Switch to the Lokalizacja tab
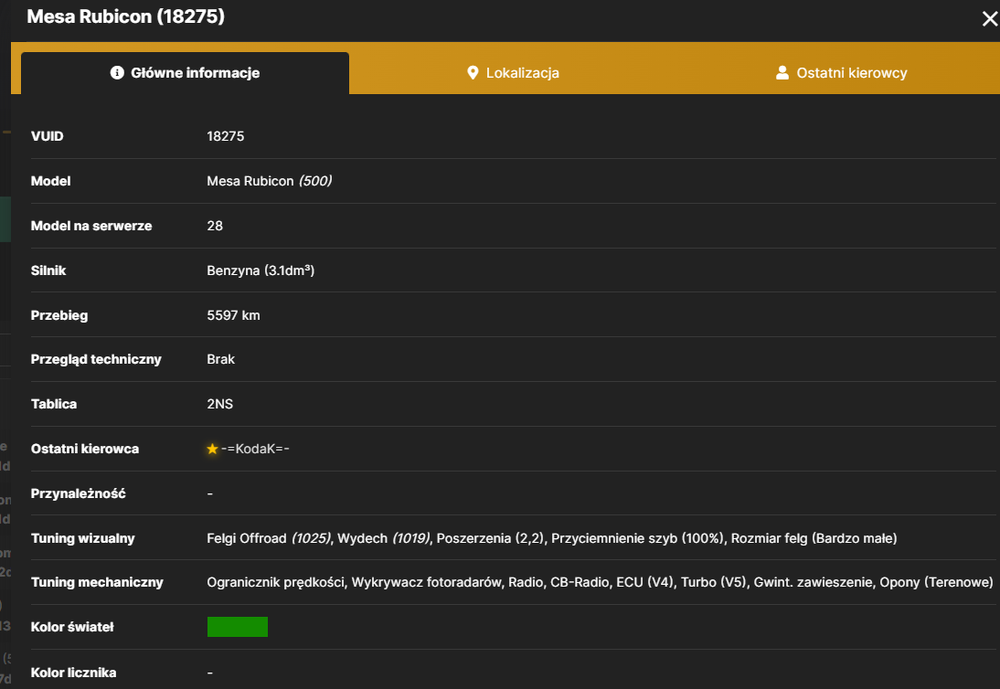1000x689 pixels. coord(513,73)
